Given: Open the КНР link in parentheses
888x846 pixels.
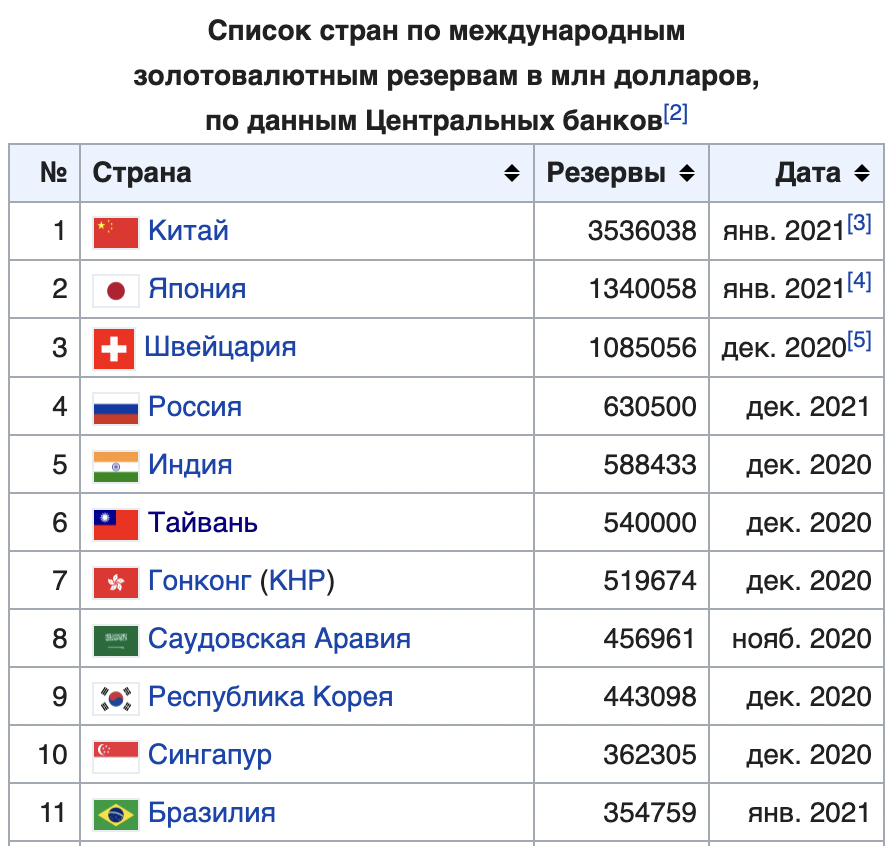Looking at the screenshot, I should coord(297,580).
